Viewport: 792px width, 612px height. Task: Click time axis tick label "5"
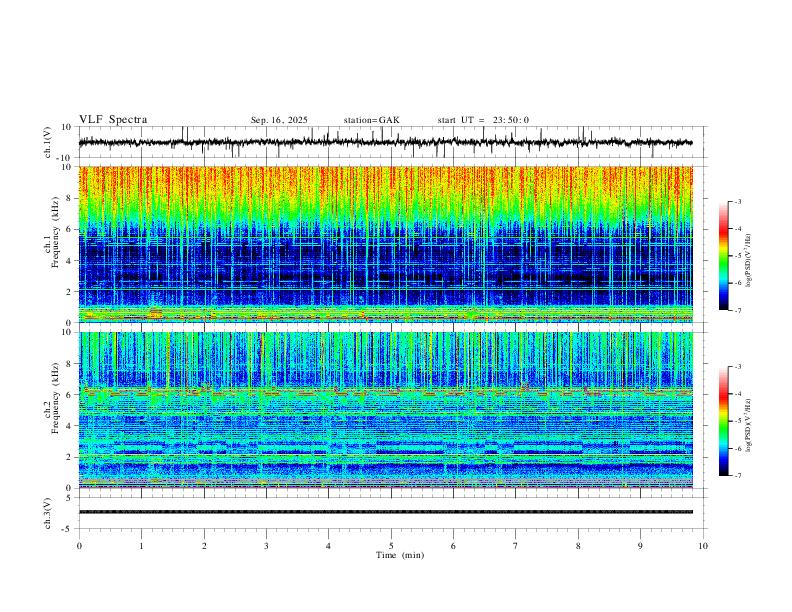click(x=391, y=546)
